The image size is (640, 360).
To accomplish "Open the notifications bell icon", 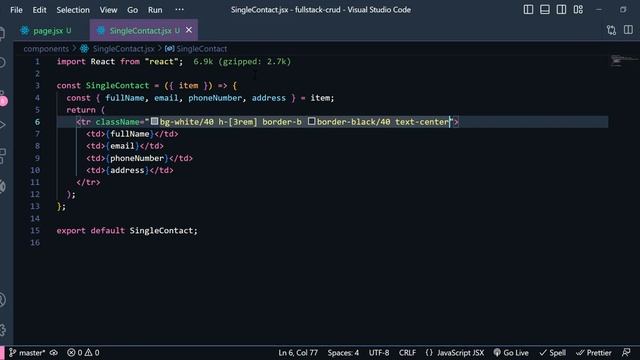I will click(626, 353).
